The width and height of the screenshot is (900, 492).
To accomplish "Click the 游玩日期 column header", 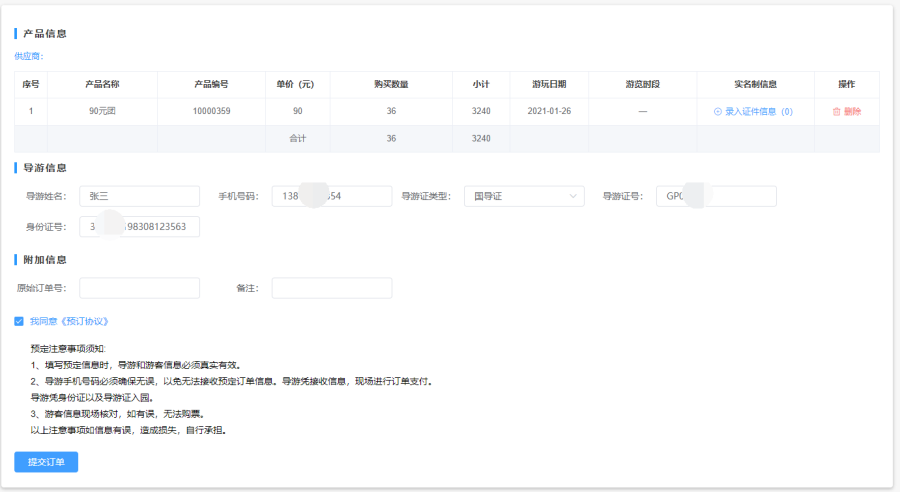I will coord(548,84).
